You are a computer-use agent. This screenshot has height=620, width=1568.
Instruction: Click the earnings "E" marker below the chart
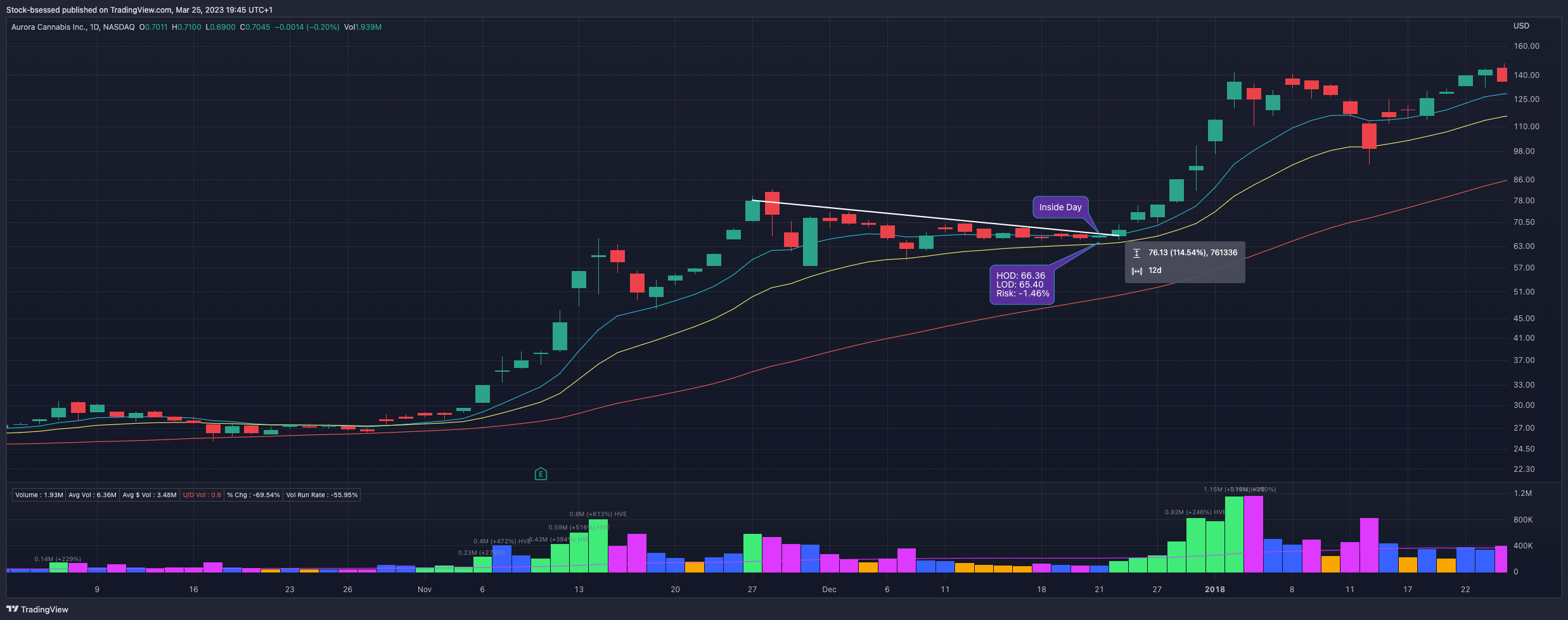[x=541, y=474]
